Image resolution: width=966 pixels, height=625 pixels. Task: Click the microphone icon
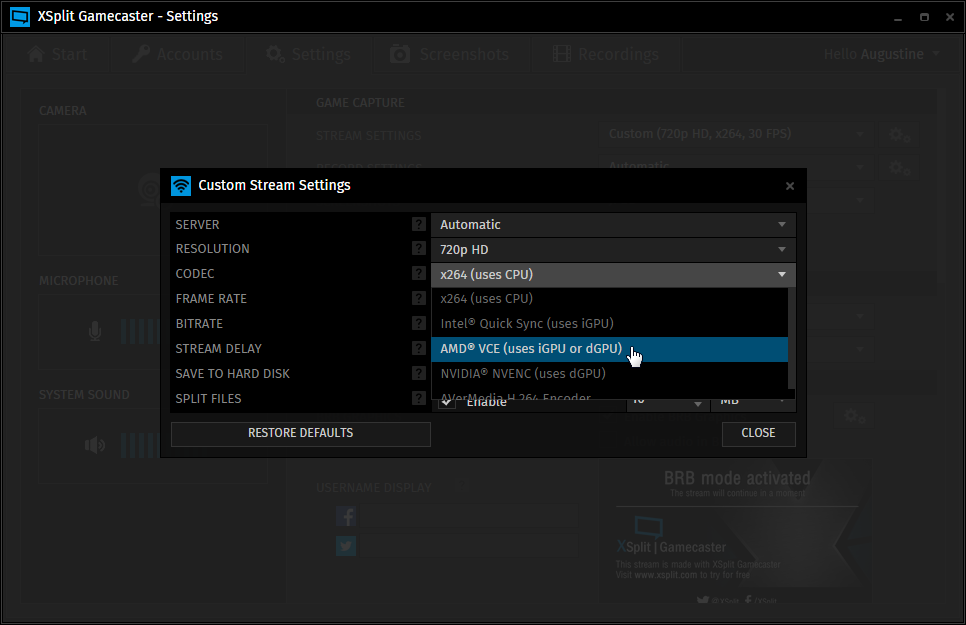coord(95,331)
